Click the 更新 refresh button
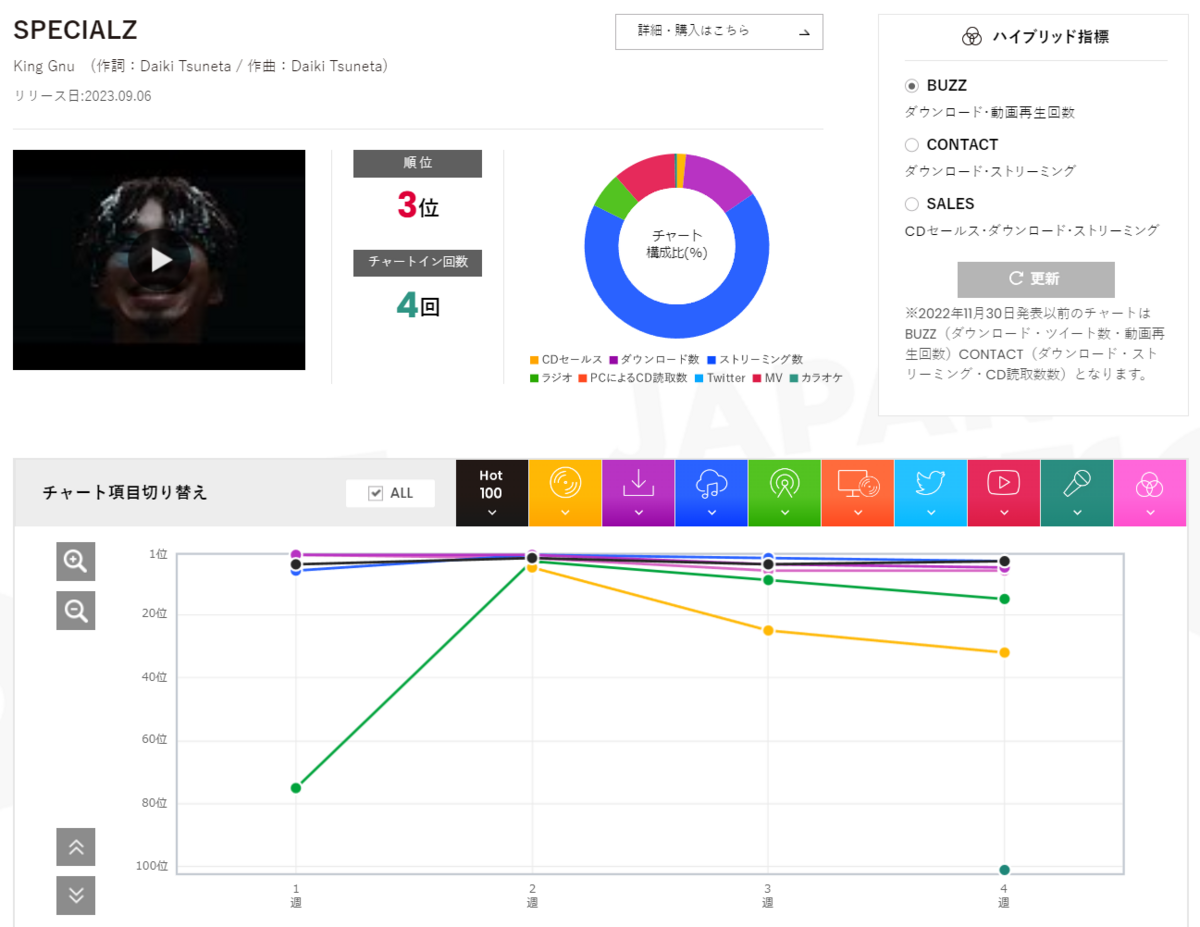This screenshot has height=927, width=1200. (1035, 279)
